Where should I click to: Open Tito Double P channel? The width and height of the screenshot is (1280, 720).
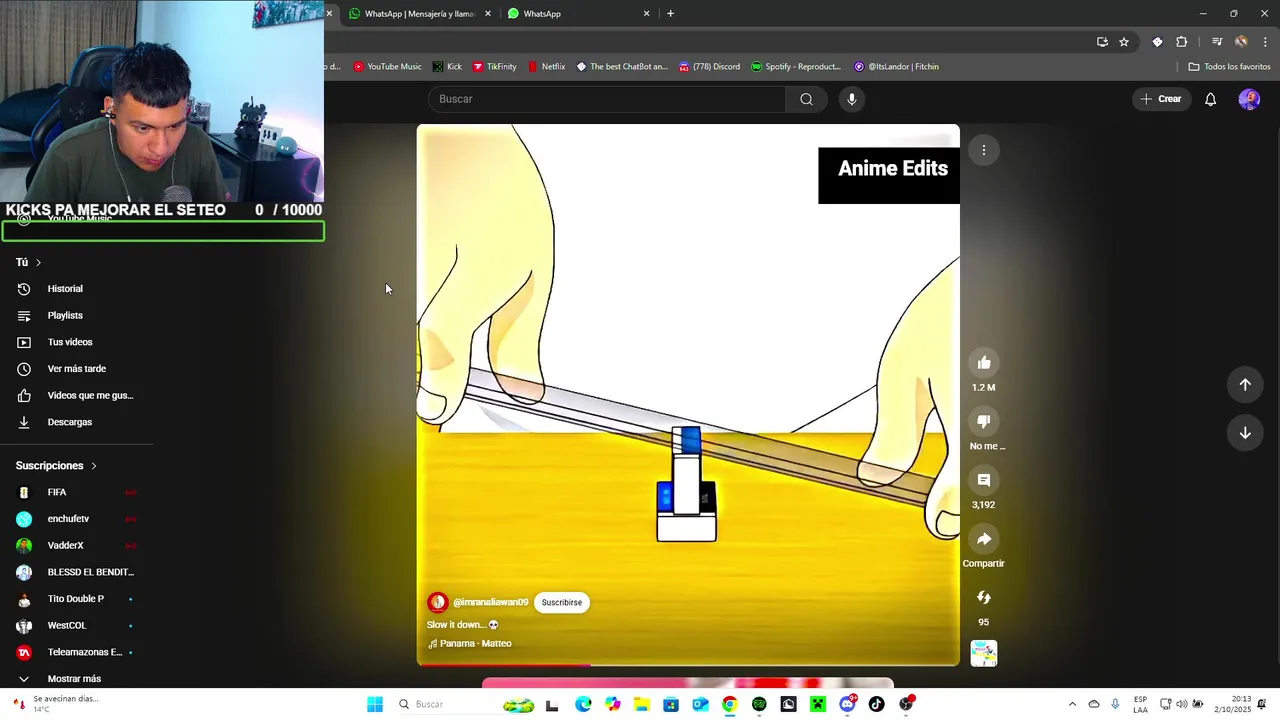[77, 599]
